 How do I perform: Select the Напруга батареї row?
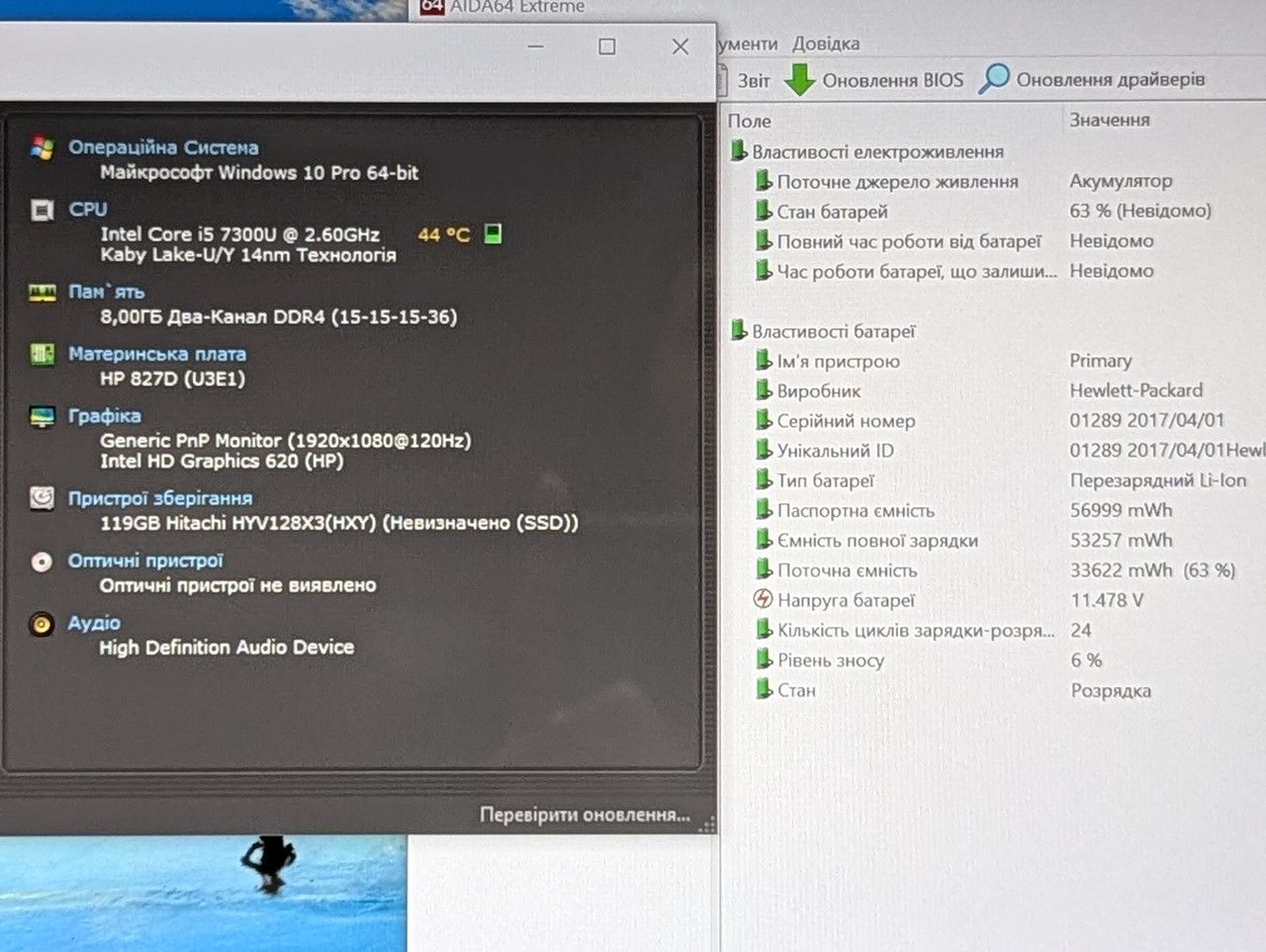(994, 600)
